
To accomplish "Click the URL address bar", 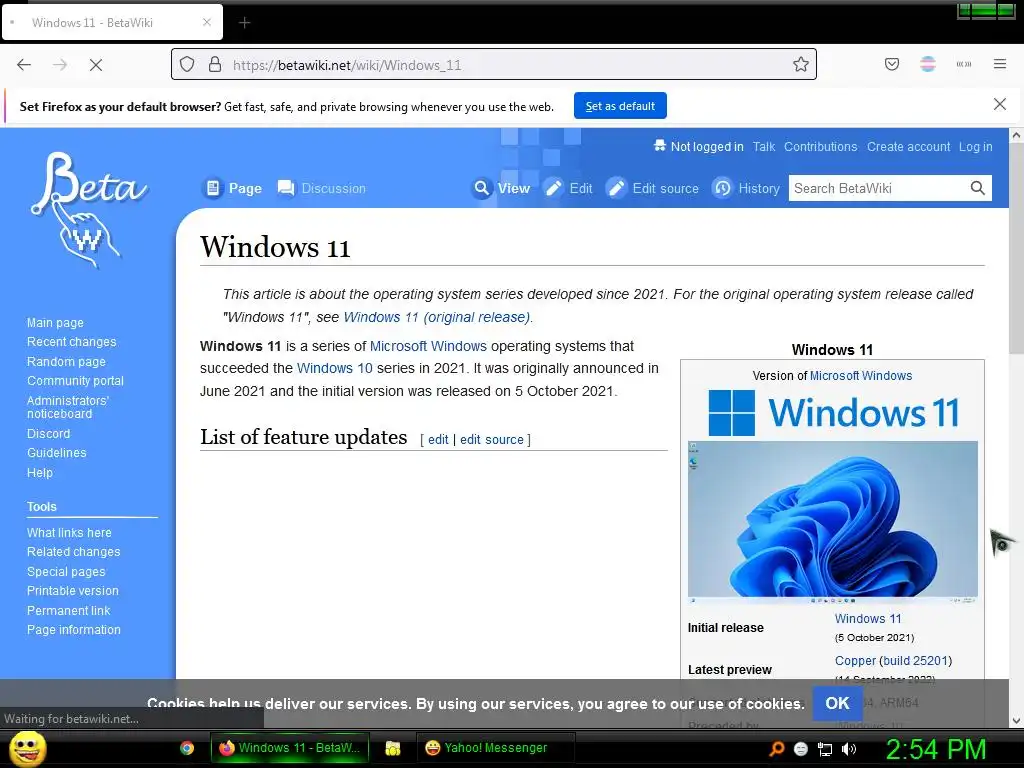I will (x=494, y=64).
